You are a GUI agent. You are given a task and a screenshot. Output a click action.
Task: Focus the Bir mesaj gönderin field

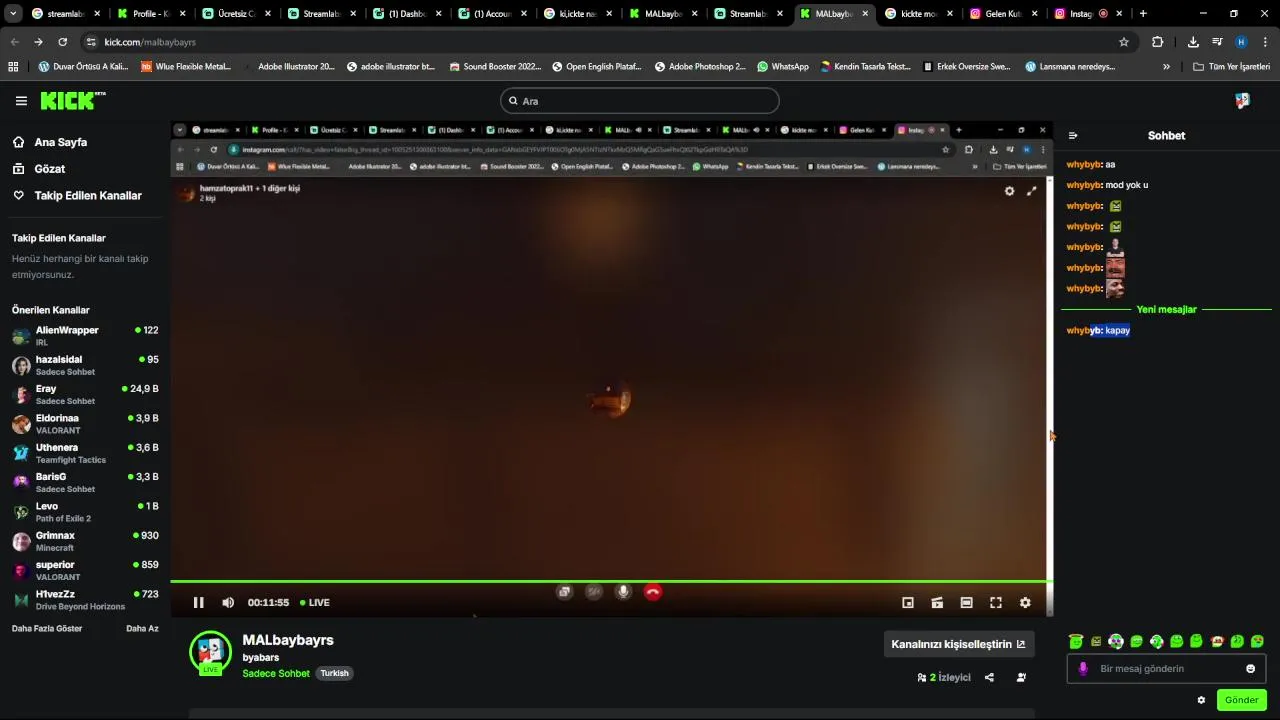(x=1165, y=669)
